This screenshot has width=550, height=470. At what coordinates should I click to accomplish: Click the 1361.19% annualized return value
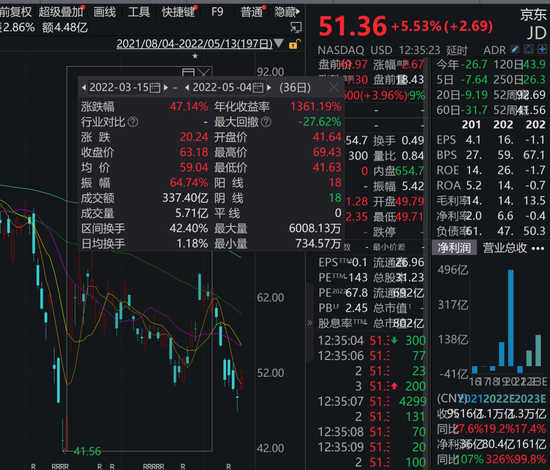coord(316,107)
